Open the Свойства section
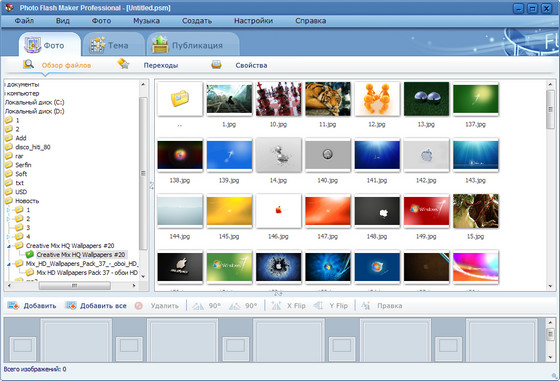 [251, 65]
